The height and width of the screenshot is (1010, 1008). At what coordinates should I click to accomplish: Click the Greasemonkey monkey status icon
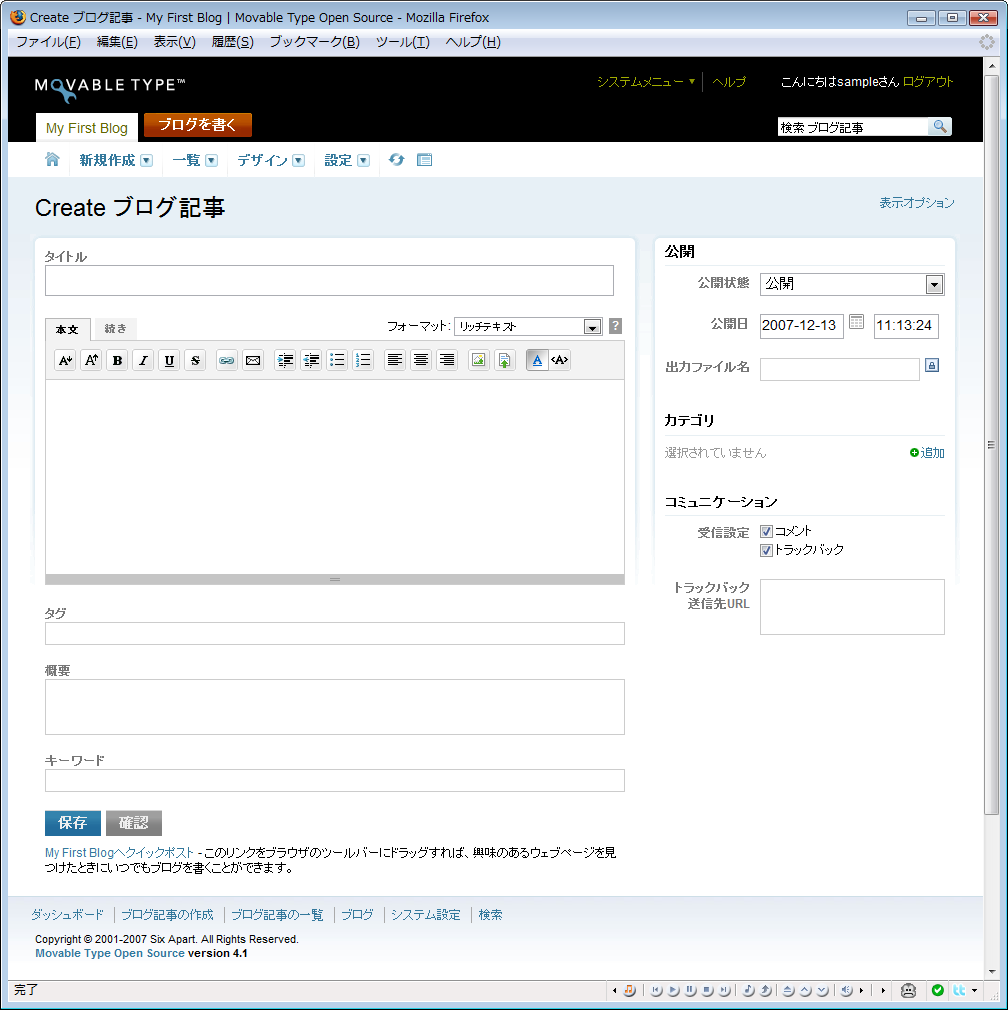(908, 990)
